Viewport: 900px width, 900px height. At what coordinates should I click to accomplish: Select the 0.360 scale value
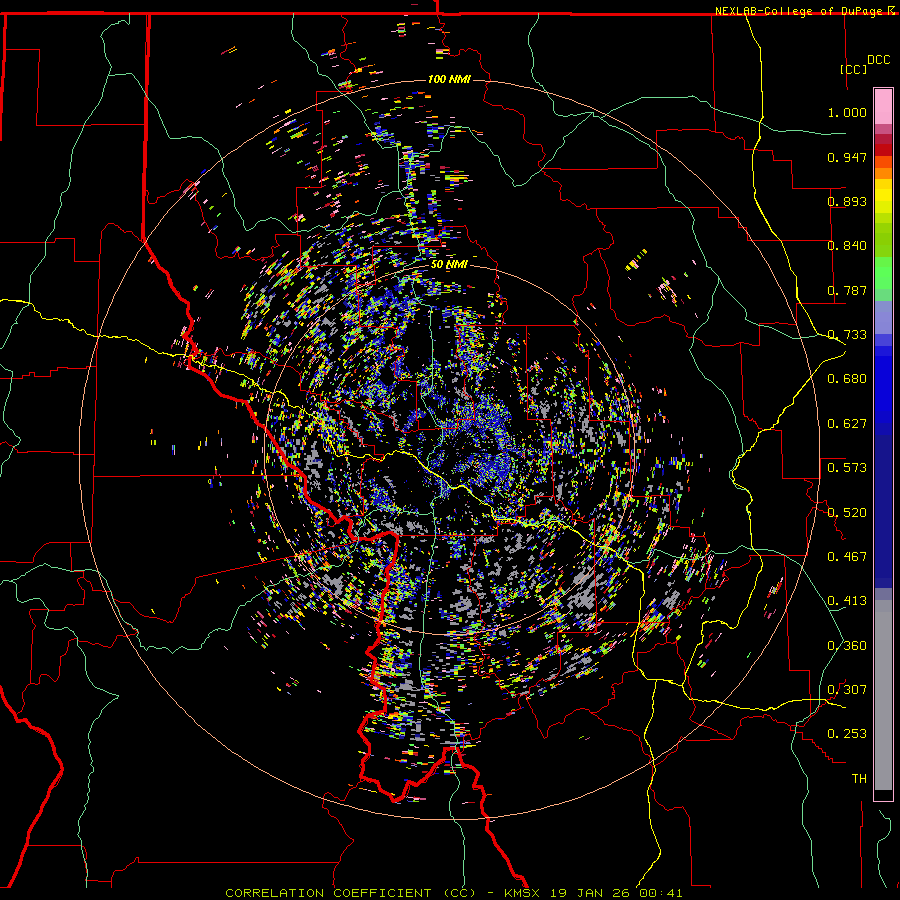pyautogui.click(x=847, y=646)
